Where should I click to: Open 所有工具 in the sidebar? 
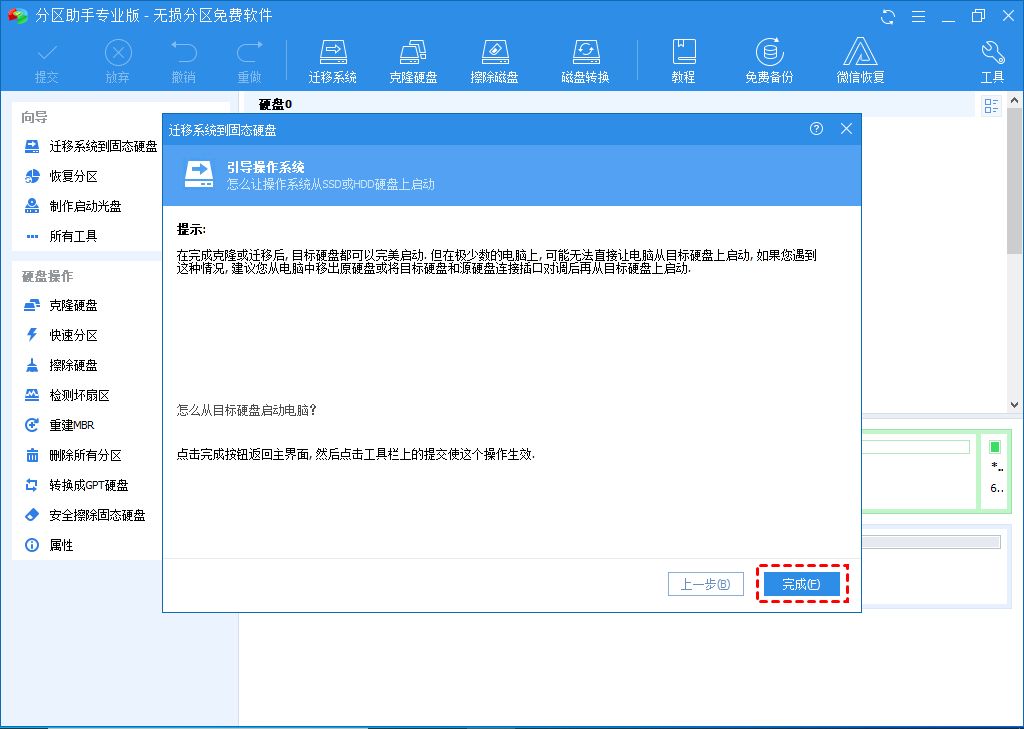(x=61, y=236)
